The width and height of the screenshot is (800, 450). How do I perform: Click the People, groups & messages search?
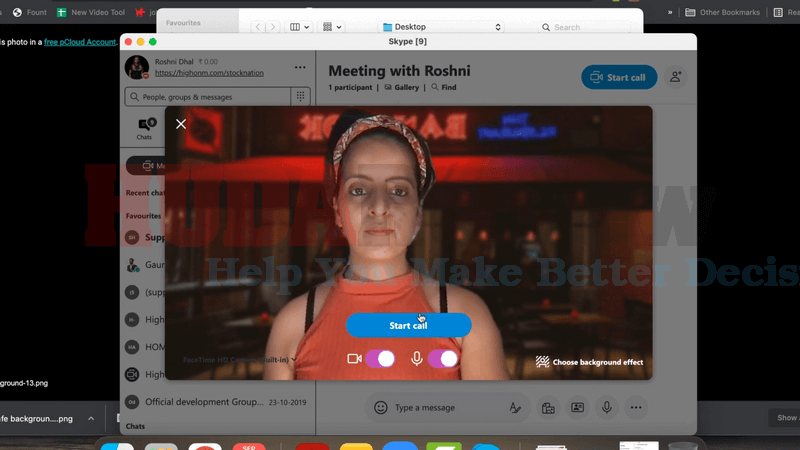[208, 96]
